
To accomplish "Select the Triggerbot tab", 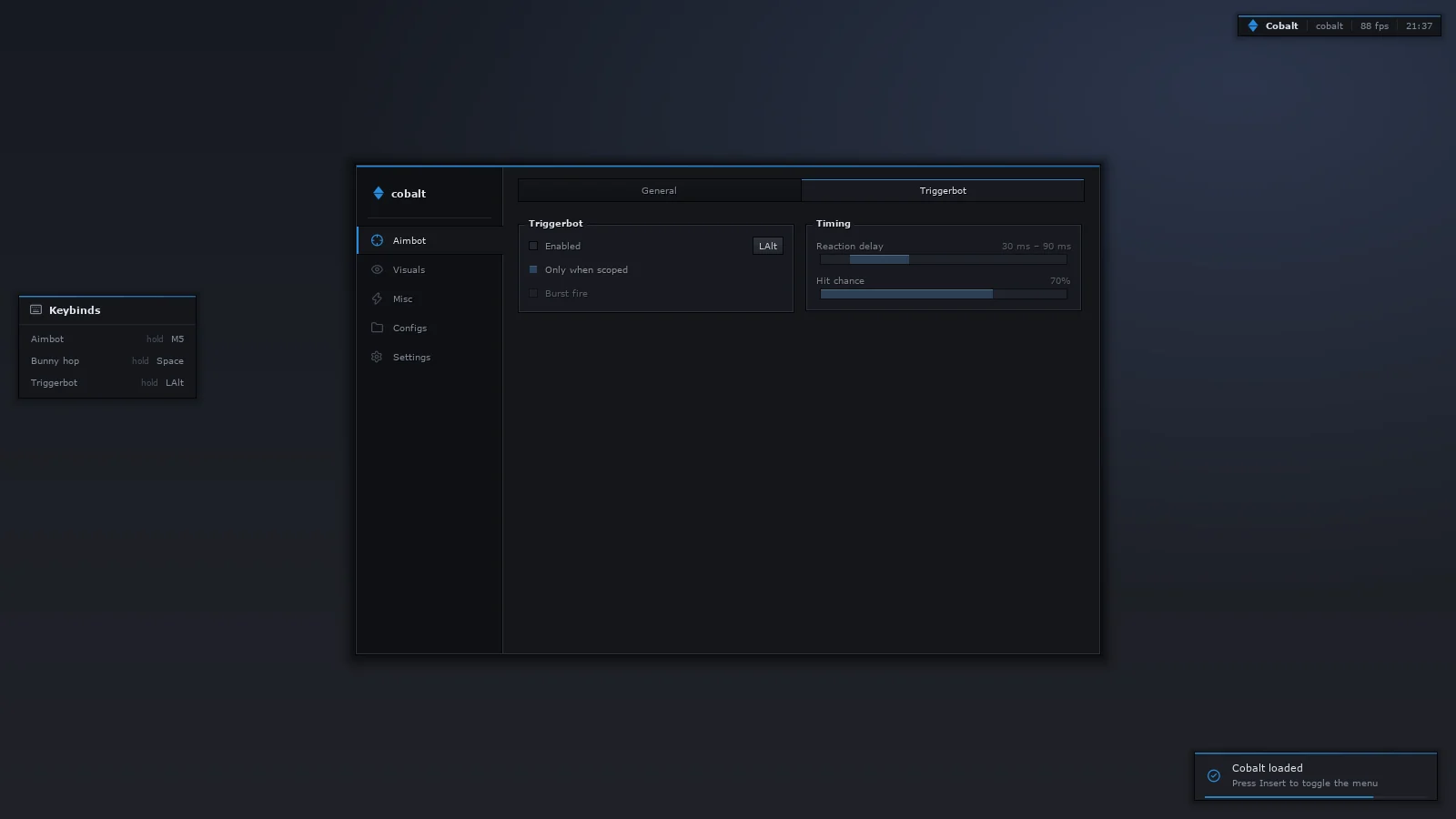I will pos(943,190).
